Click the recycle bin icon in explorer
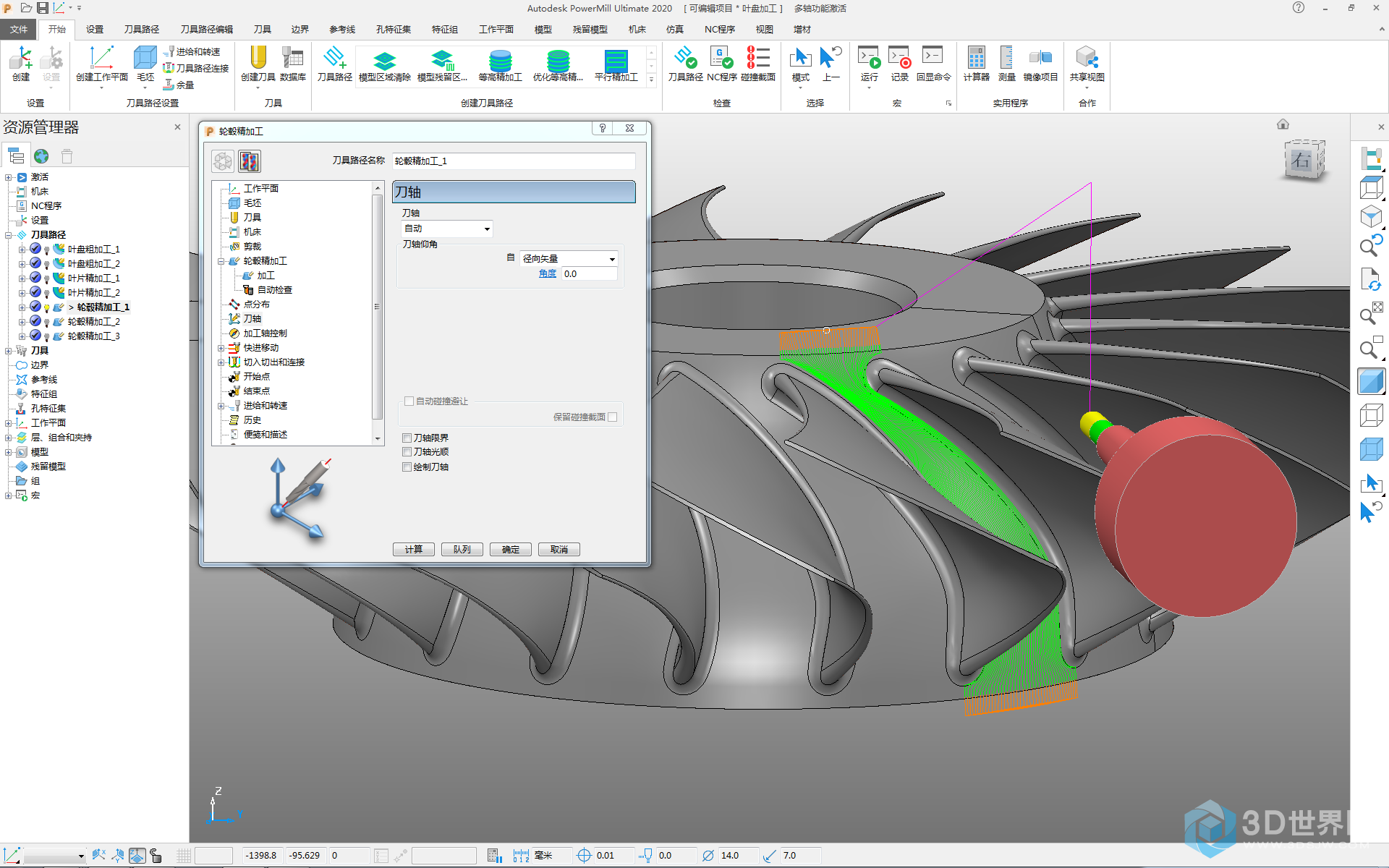 67,156
